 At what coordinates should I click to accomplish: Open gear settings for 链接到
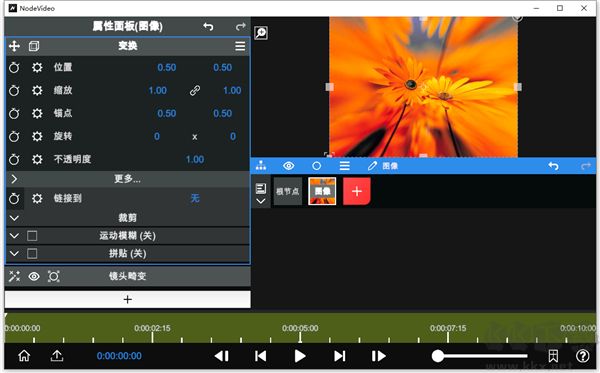tap(37, 199)
